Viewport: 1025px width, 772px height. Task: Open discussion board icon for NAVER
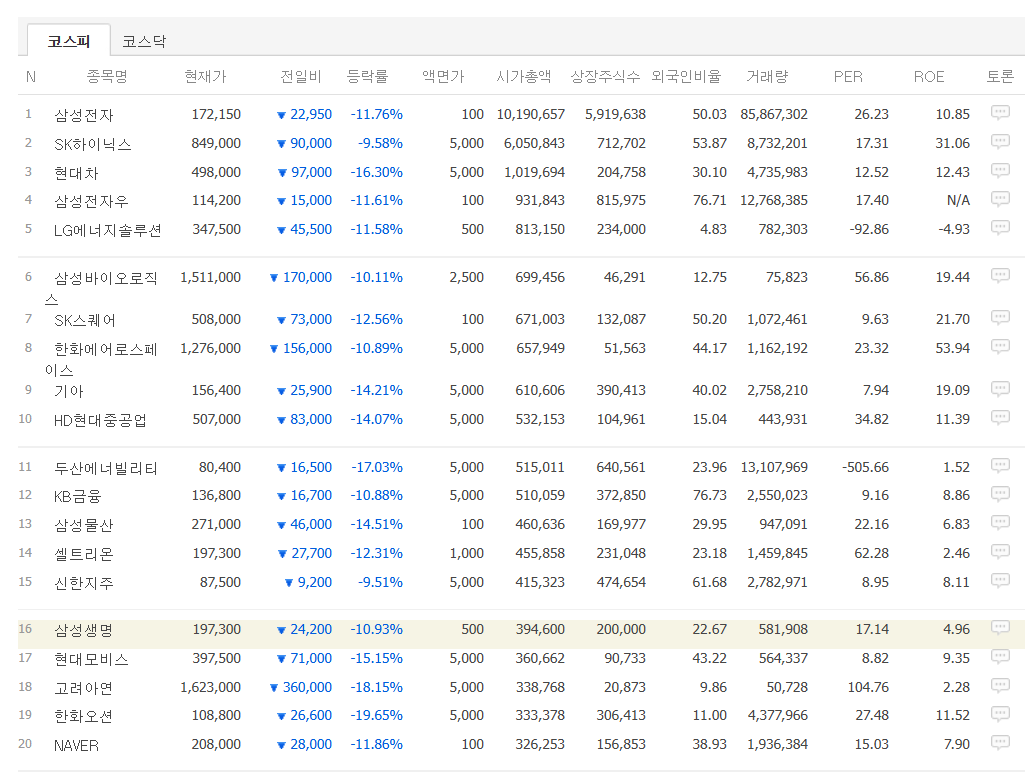point(1000,743)
